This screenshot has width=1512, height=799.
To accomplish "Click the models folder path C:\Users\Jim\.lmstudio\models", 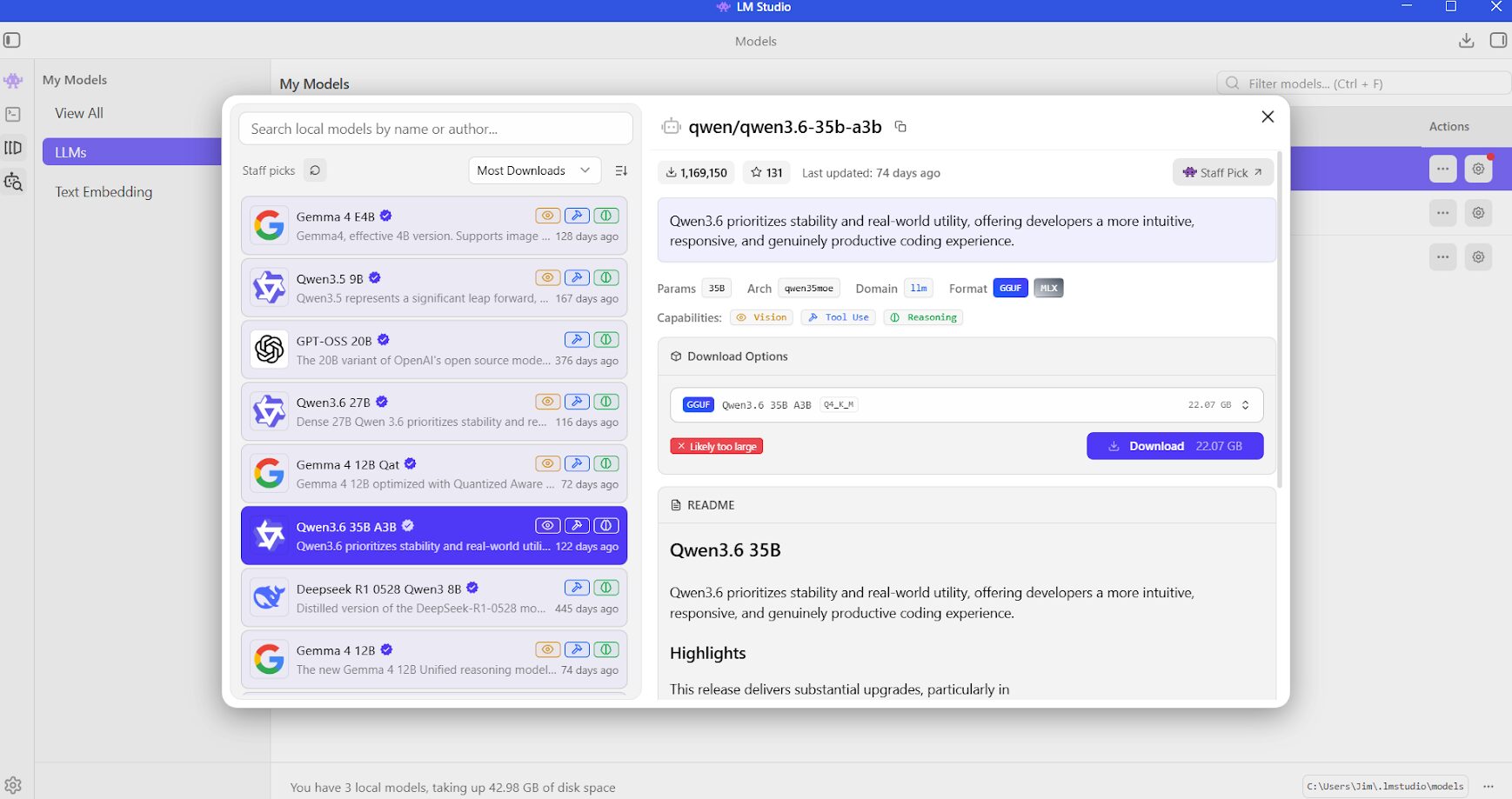I will pyautogui.click(x=1385, y=786).
